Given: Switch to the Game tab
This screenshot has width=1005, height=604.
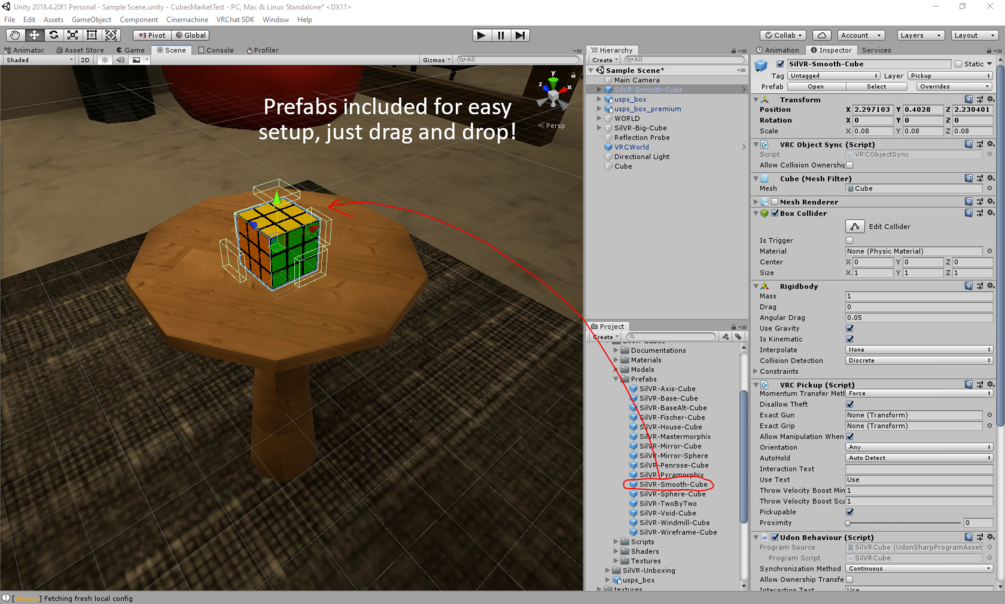Looking at the screenshot, I should coord(130,50).
